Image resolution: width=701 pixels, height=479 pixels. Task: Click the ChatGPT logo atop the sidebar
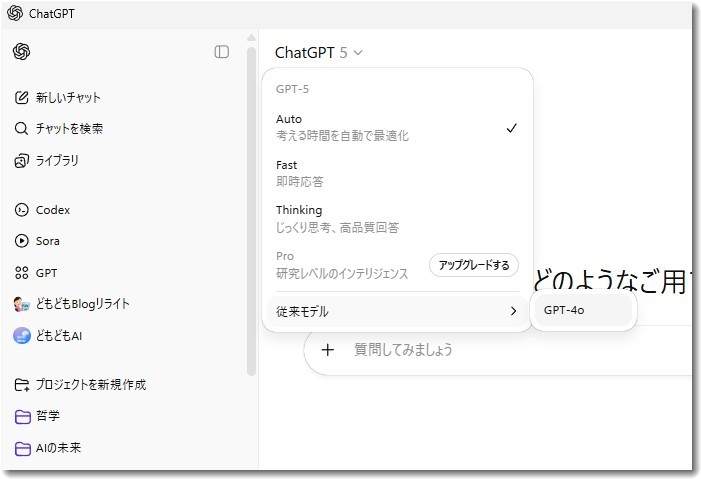(x=21, y=51)
